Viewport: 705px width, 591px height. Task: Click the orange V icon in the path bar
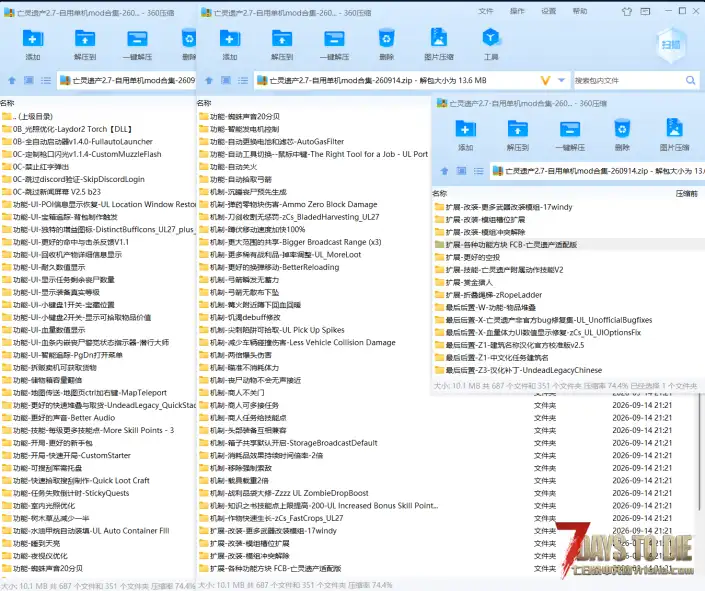545,81
